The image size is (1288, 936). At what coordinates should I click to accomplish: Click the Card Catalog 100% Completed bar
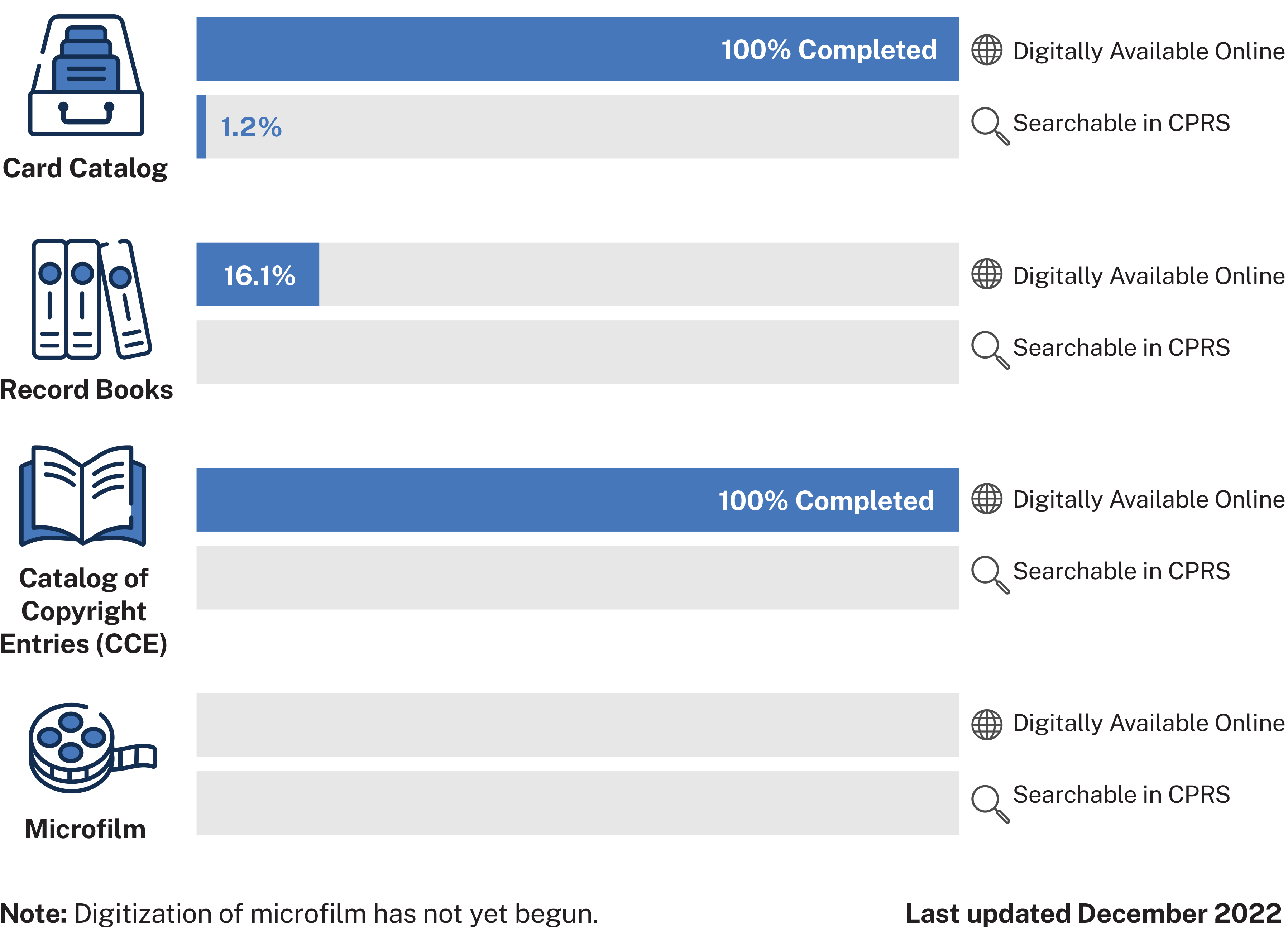click(577, 49)
